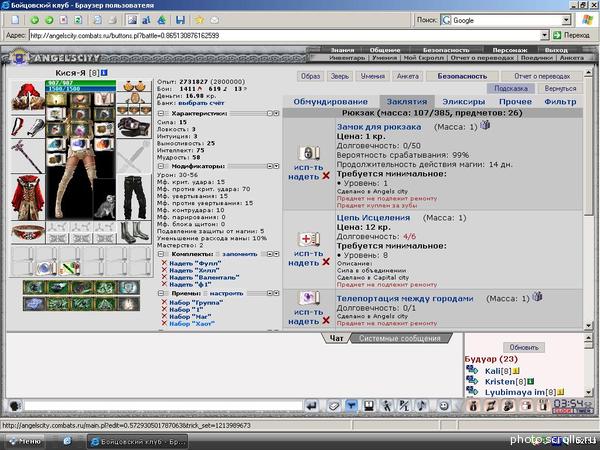This screenshot has height=450, width=600.
Task: Click the gift icon next to Телепортация между городами
Action: click(x=537, y=297)
